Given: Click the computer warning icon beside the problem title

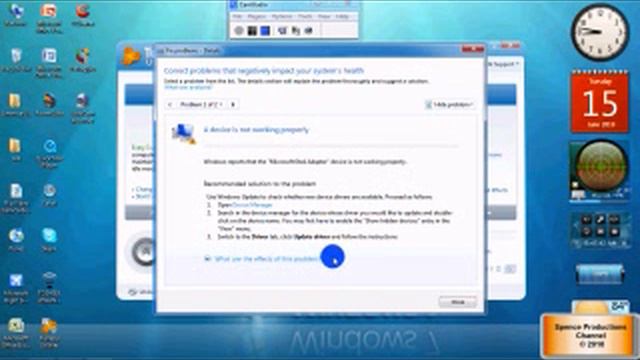Looking at the screenshot, I should 184,133.
